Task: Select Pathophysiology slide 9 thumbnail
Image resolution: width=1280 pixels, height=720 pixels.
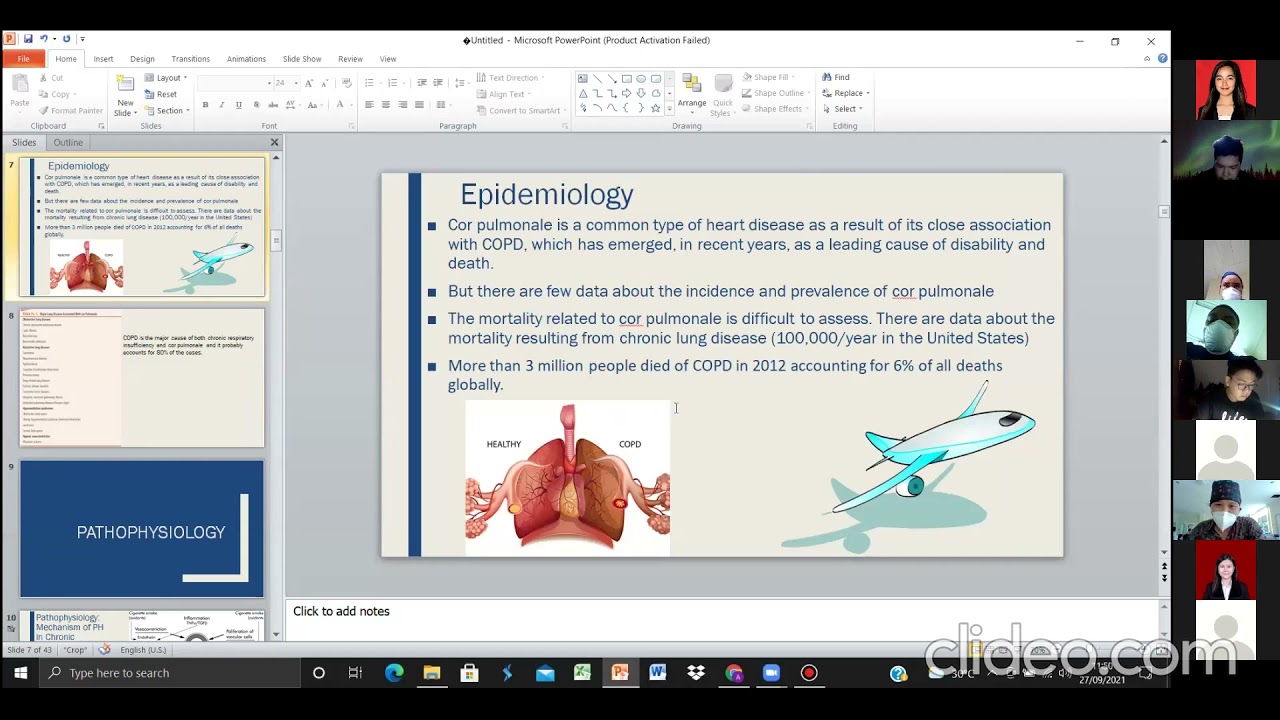Action: click(x=142, y=529)
